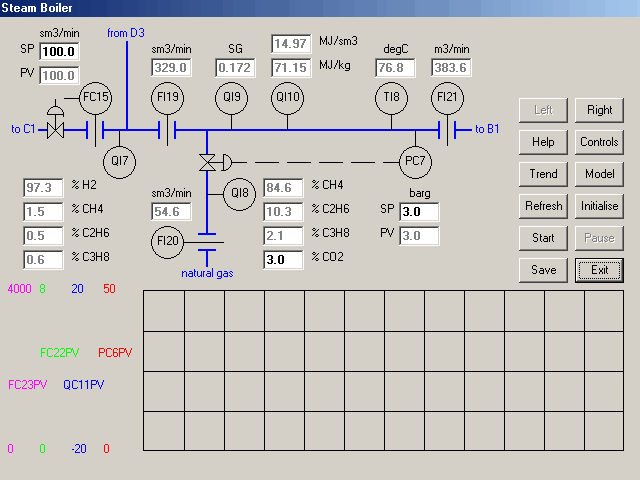Select the TI8 temperature indicator
The width and height of the screenshot is (640, 480).
coord(393,98)
